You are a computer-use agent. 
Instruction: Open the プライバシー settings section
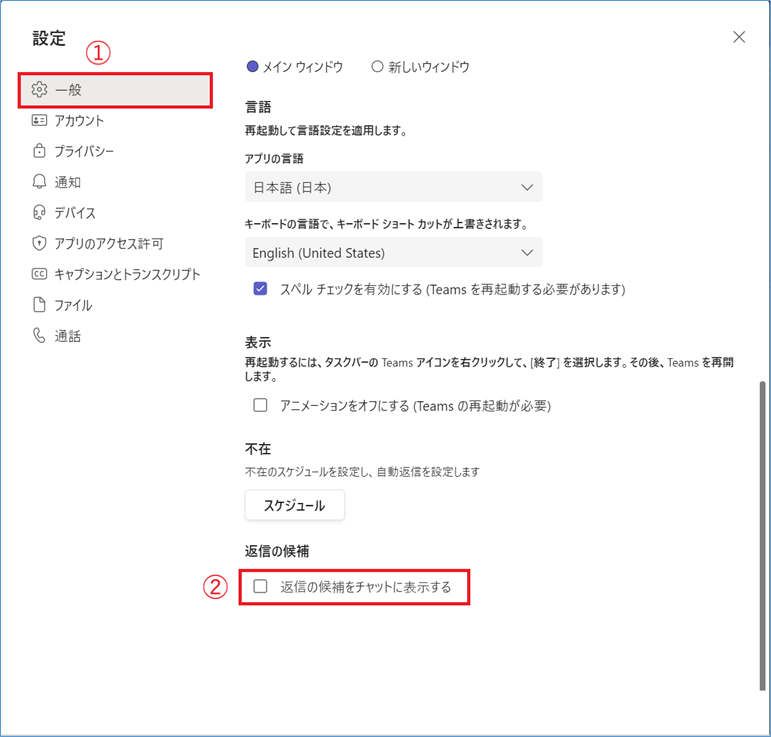point(84,152)
